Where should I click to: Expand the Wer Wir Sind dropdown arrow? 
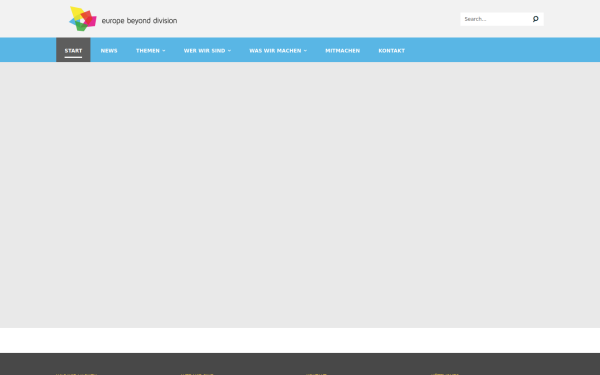(x=229, y=51)
